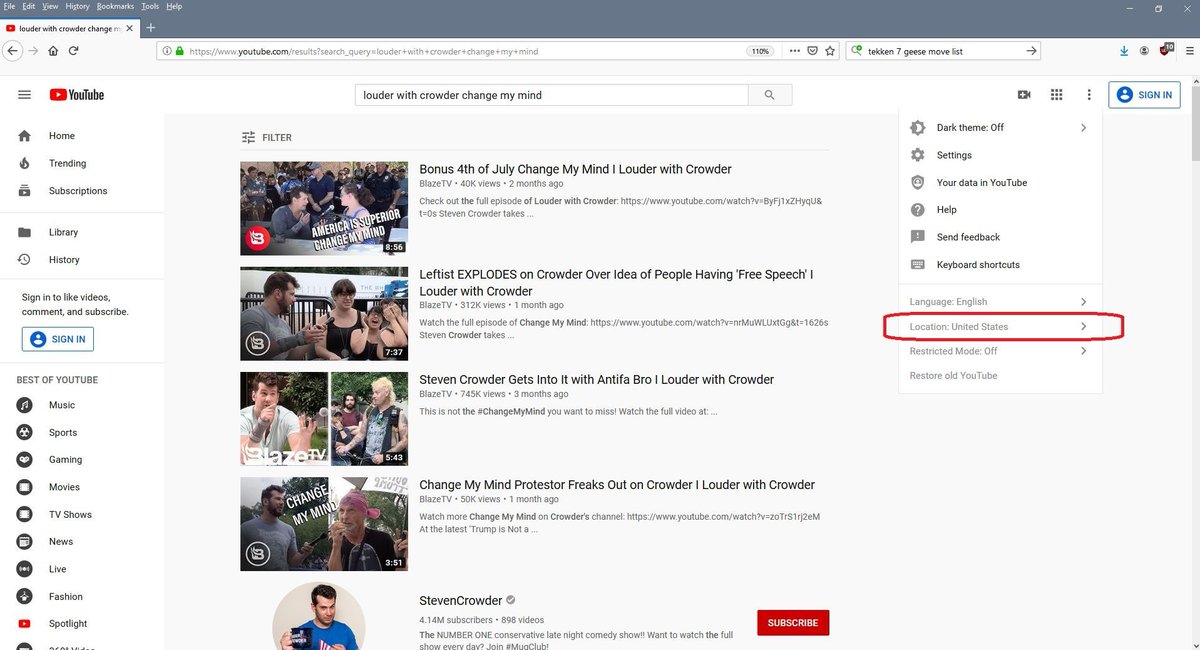Click the 5:43 BlazeTV video thumbnail
This screenshot has width=1200, height=650.
click(x=324, y=419)
